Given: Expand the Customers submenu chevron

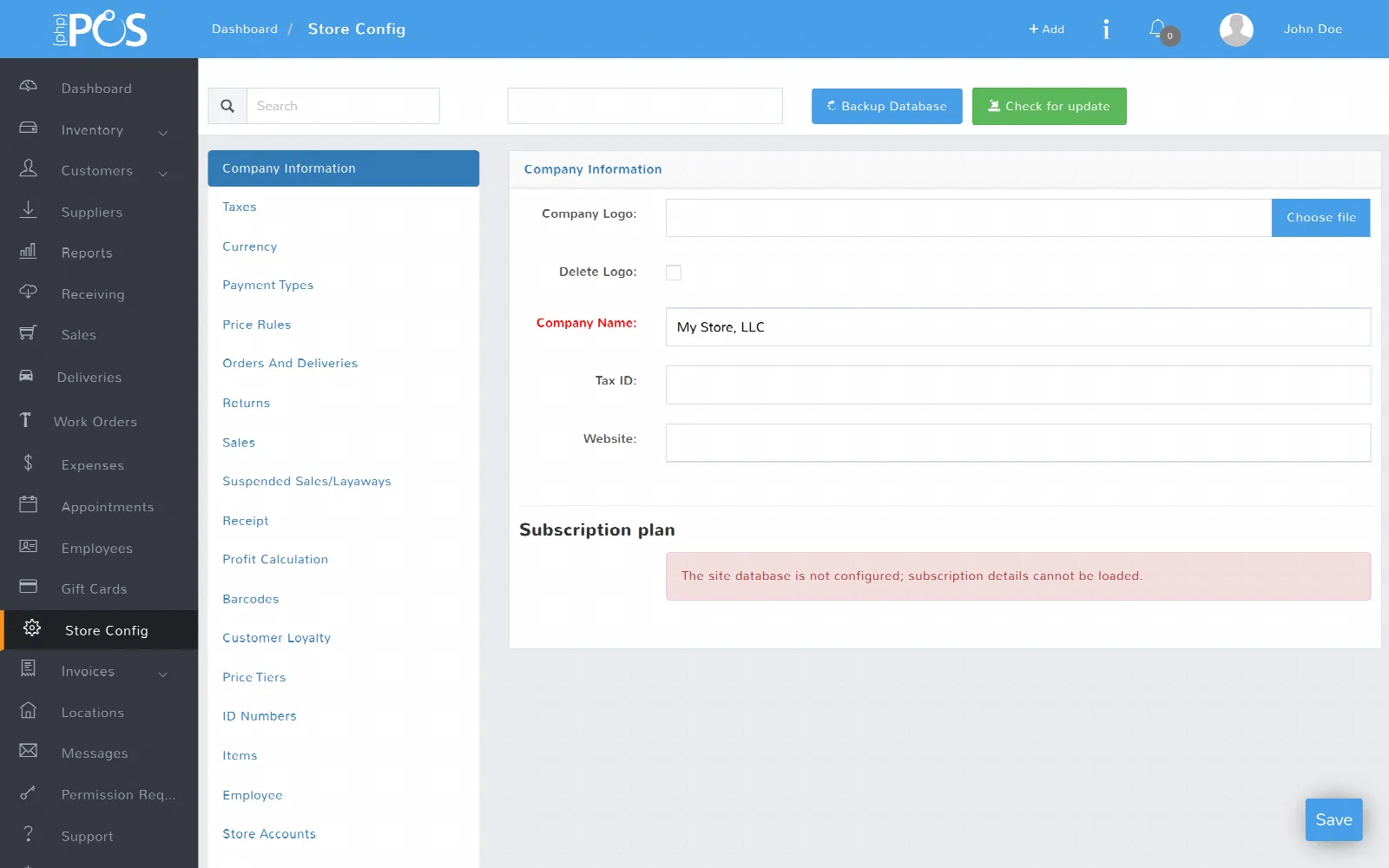Looking at the screenshot, I should click(163, 173).
